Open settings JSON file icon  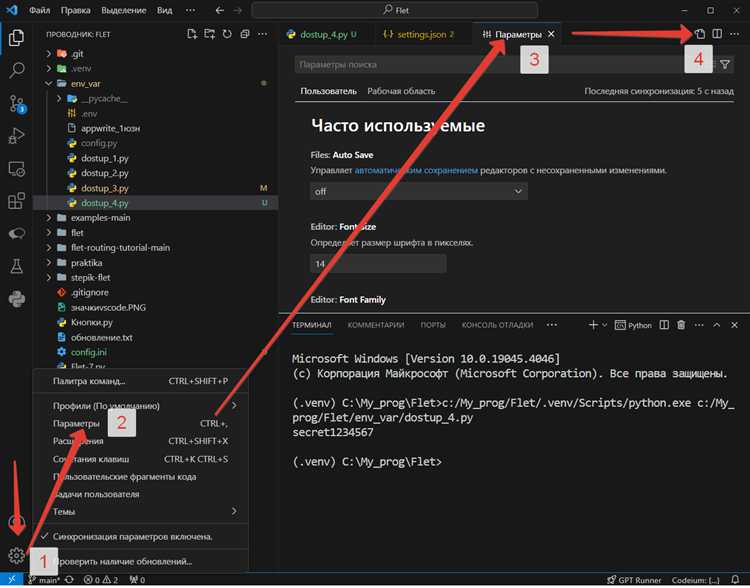click(700, 34)
